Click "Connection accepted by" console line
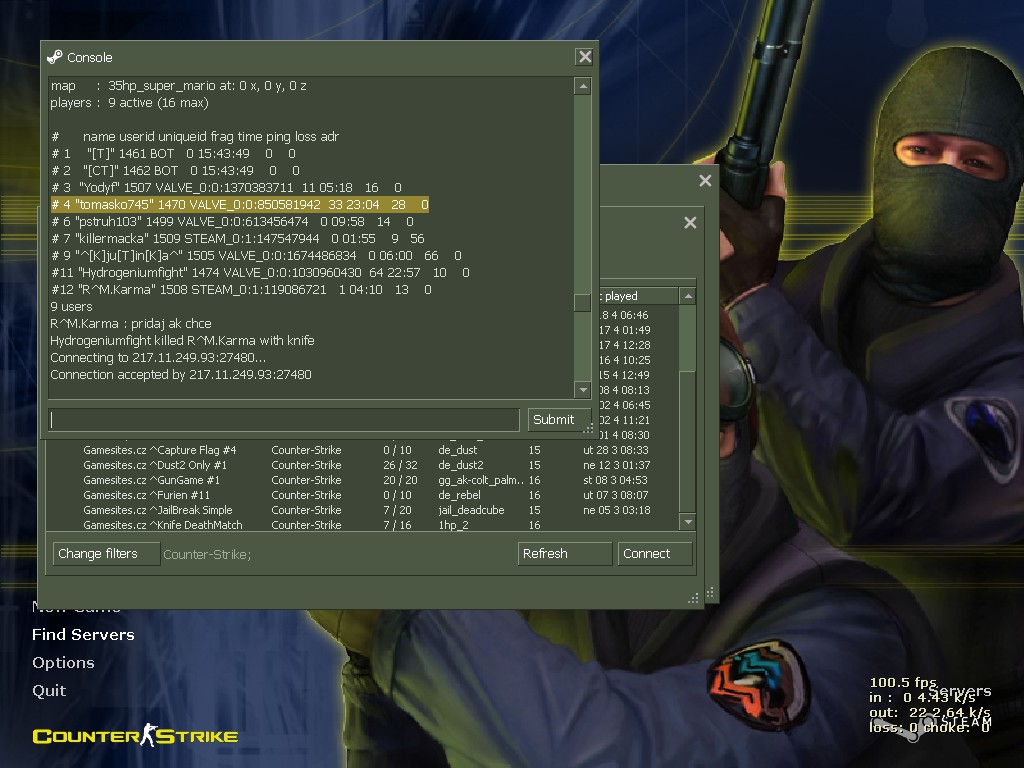Viewport: 1024px width, 768px height. tap(181, 374)
